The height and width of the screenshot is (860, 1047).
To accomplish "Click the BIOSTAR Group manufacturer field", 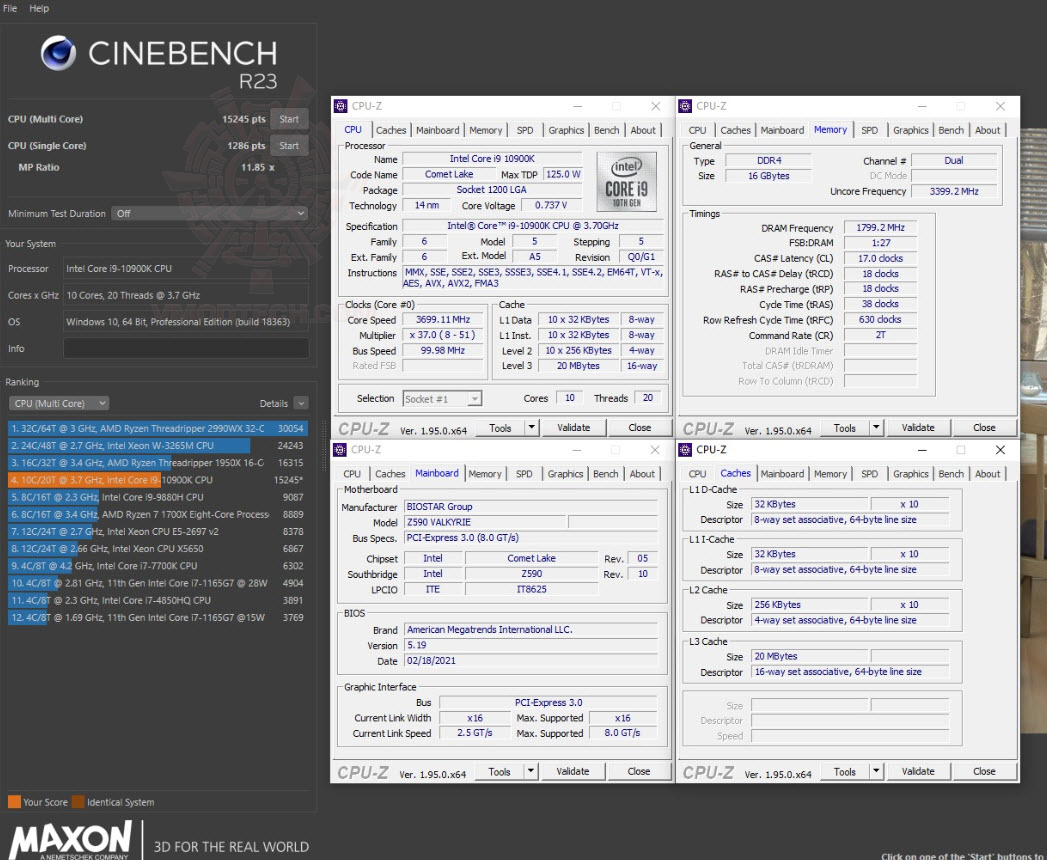I will tap(531, 507).
